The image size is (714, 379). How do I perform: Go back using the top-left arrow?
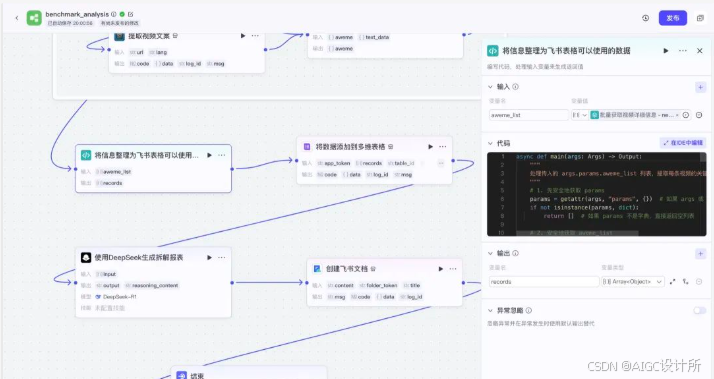17,18
